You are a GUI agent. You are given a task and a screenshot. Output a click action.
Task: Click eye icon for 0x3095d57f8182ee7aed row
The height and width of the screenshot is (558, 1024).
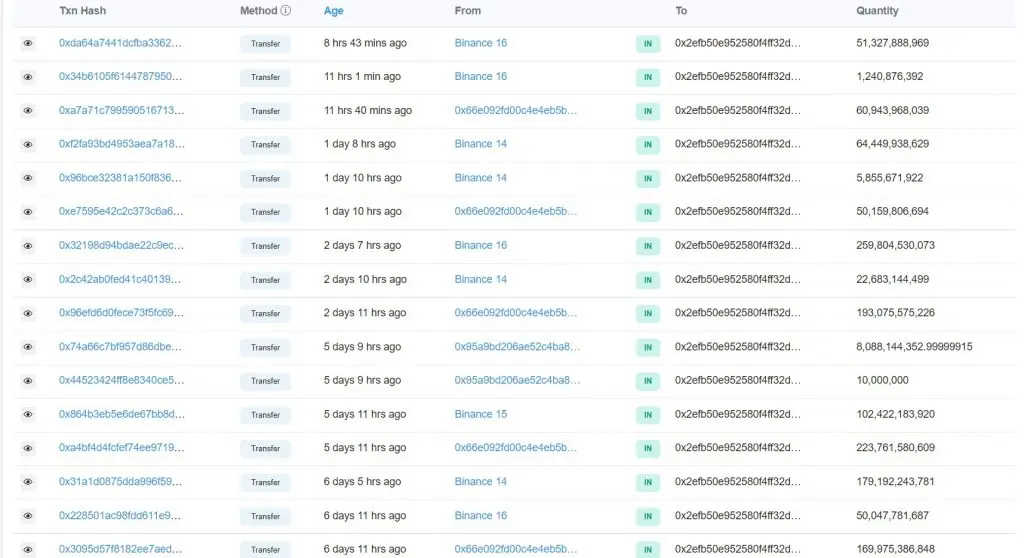[27, 550]
